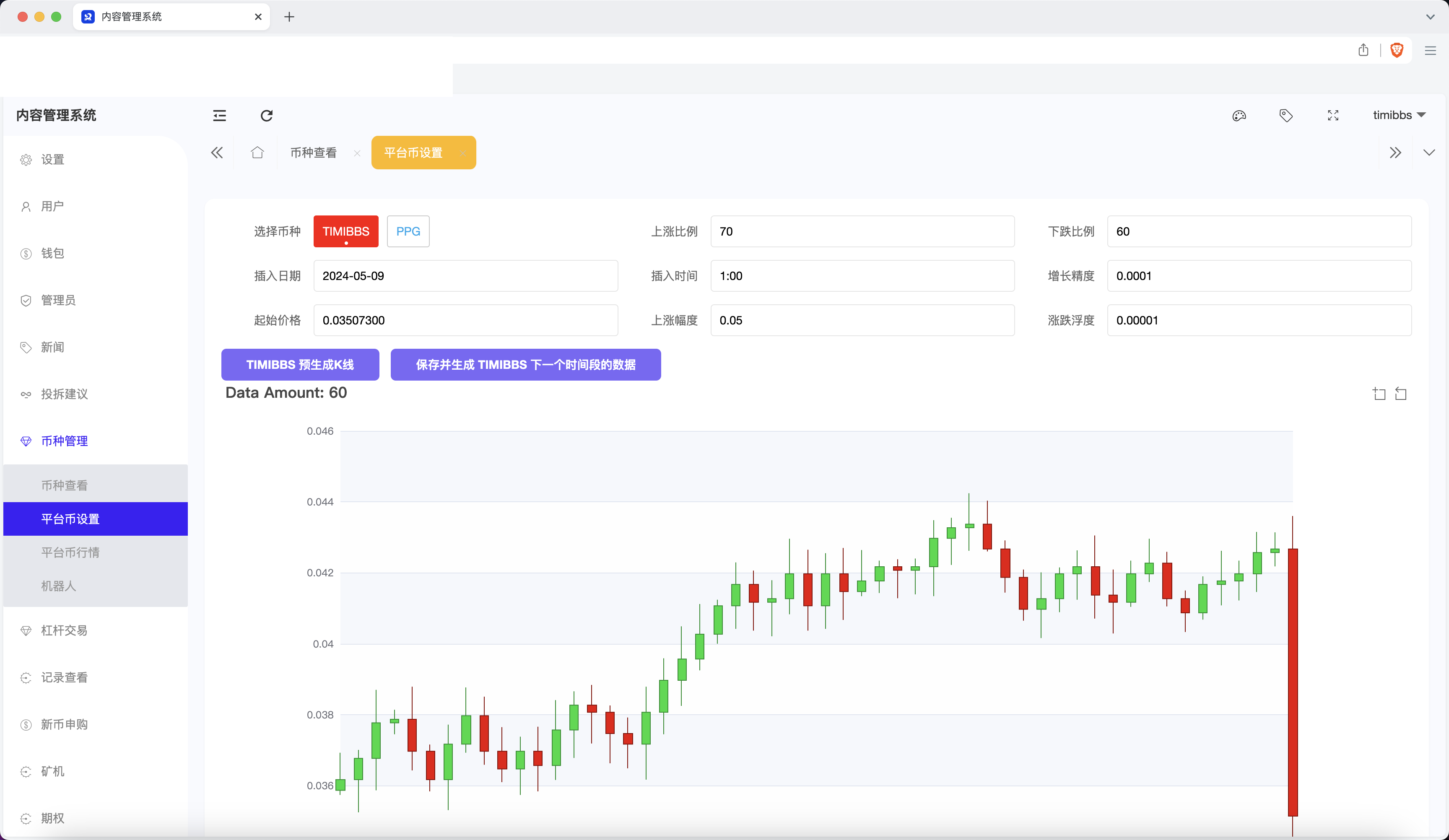Click the chart zoom reset icon

pos(1401,394)
